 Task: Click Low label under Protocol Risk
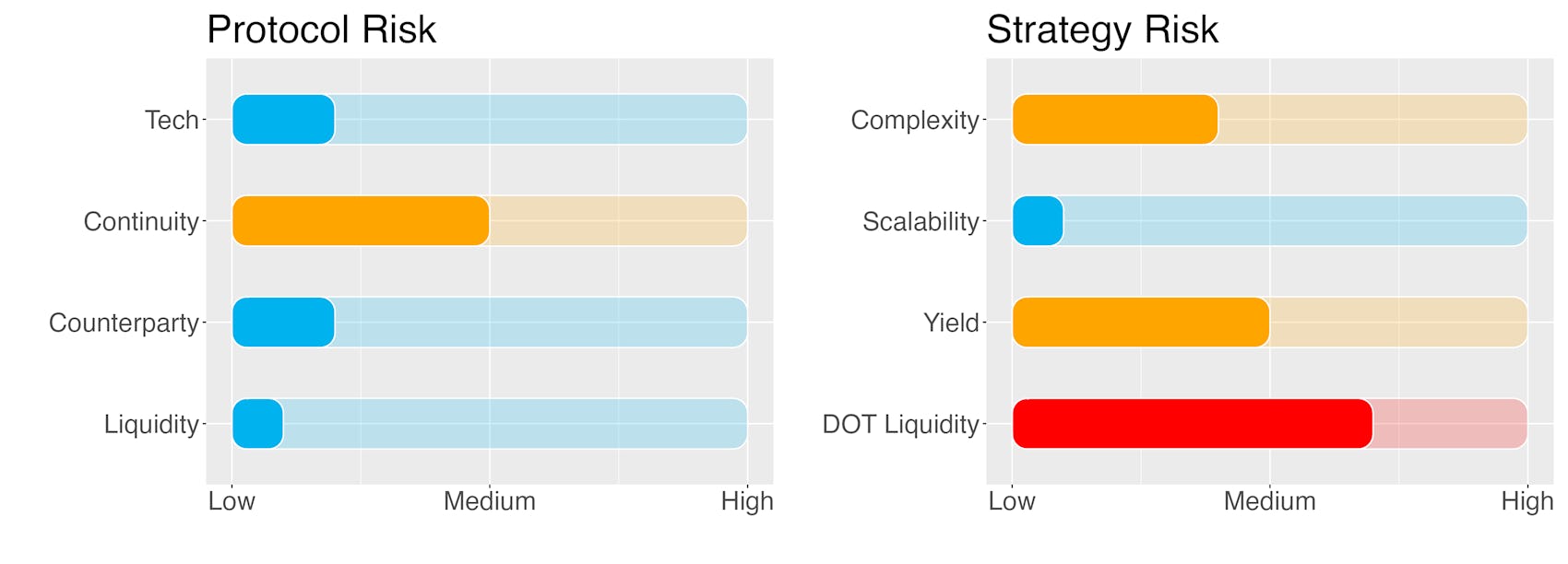coord(232,501)
